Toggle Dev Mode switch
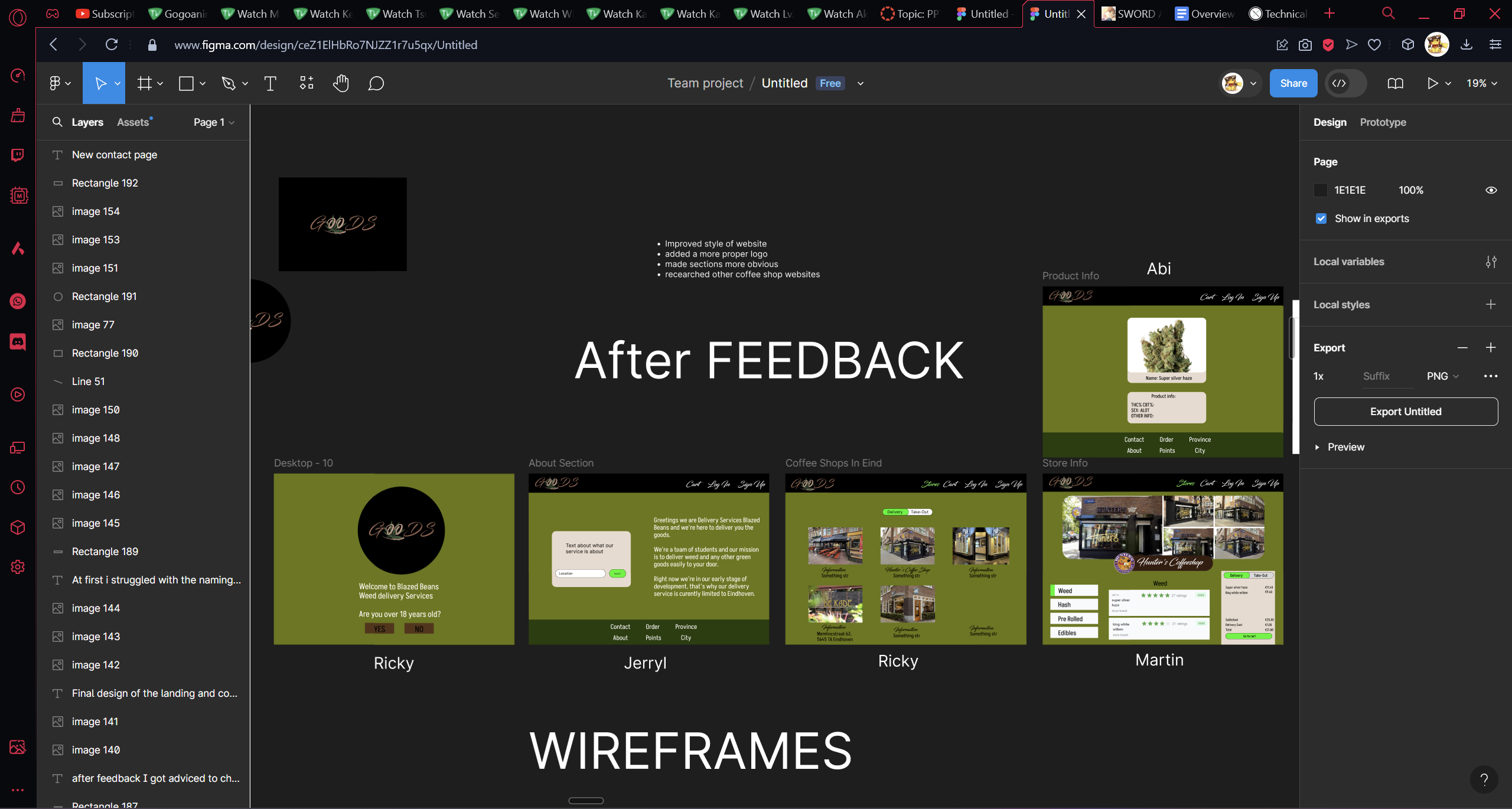1512x809 pixels. [1345, 83]
